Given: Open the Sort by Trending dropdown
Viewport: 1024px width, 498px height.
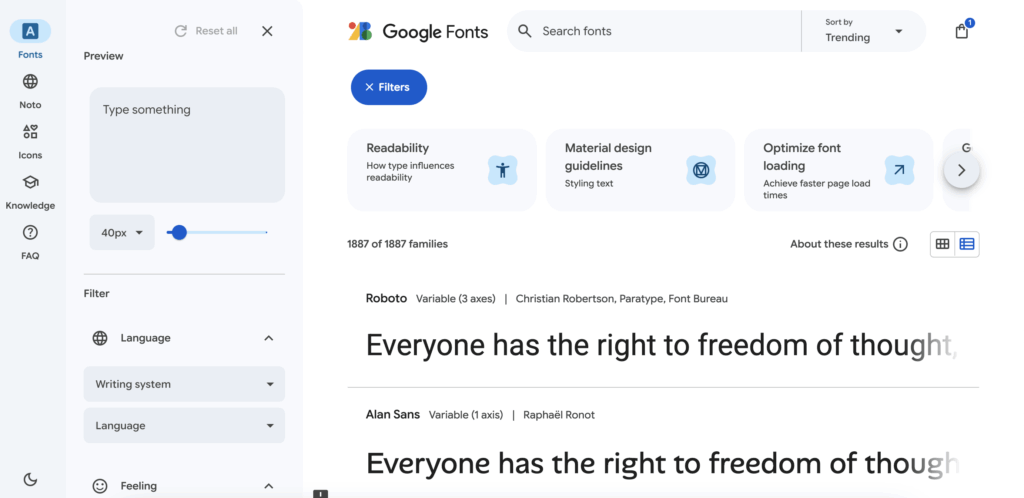Looking at the screenshot, I should [864, 31].
